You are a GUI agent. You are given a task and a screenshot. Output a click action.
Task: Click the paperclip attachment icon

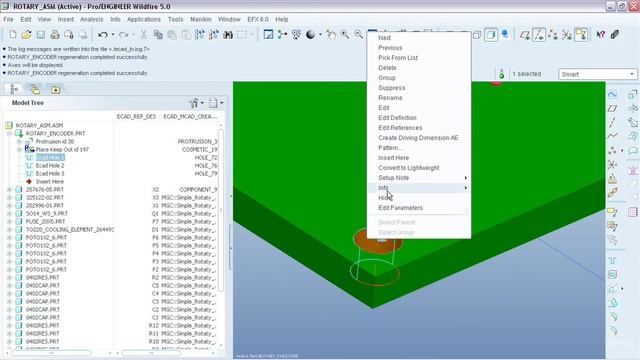615,35
